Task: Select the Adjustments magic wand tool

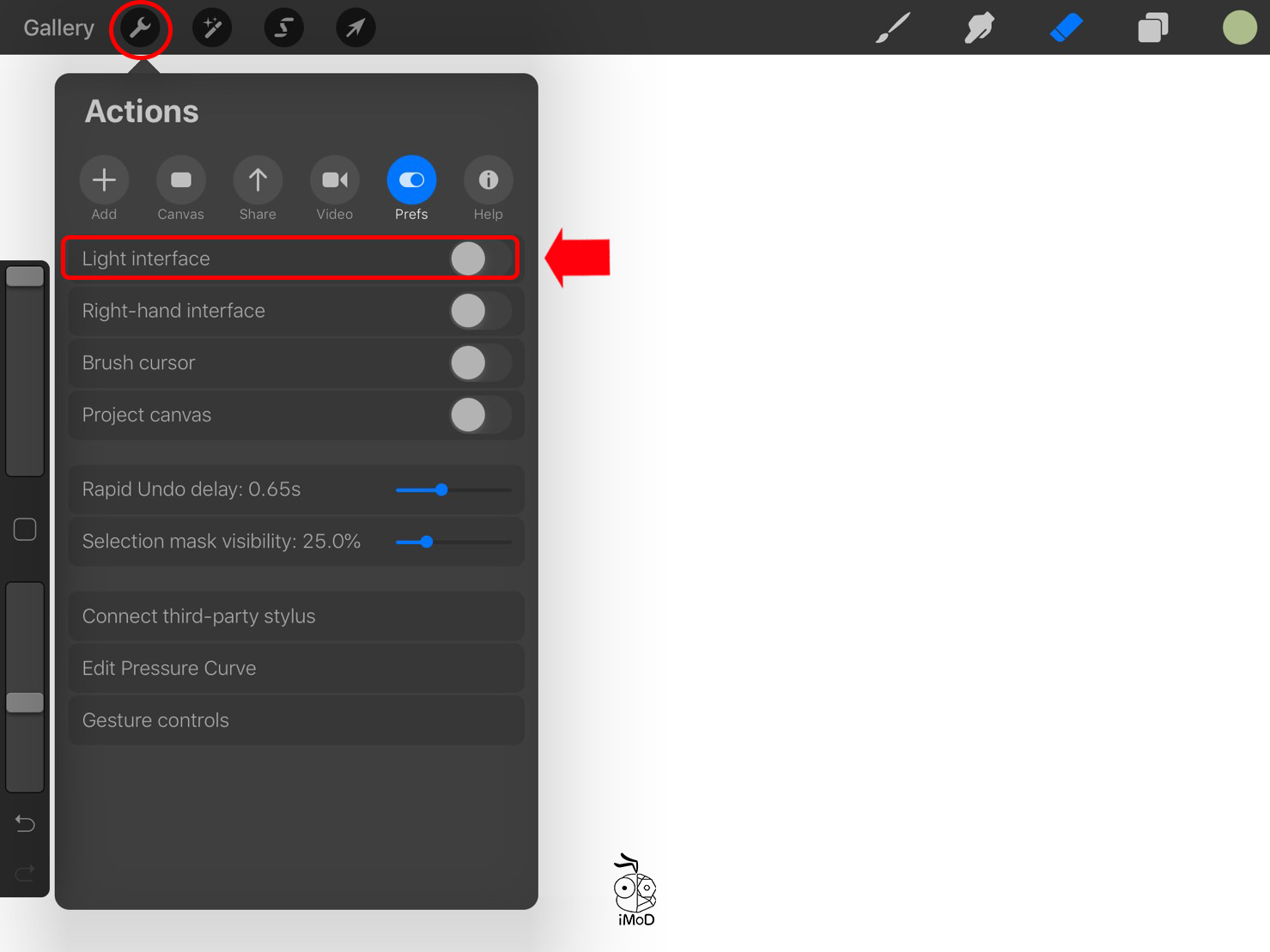Action: (x=211, y=27)
